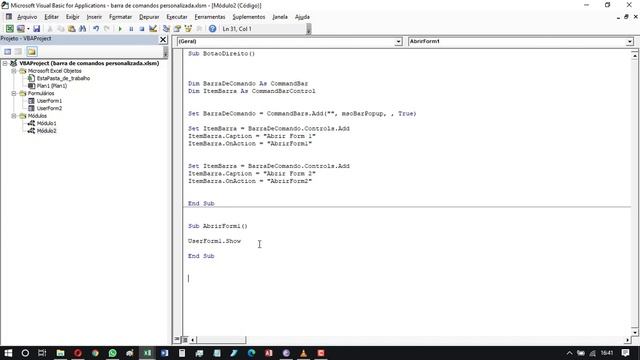Collapse the VBAProject root node

5,63
